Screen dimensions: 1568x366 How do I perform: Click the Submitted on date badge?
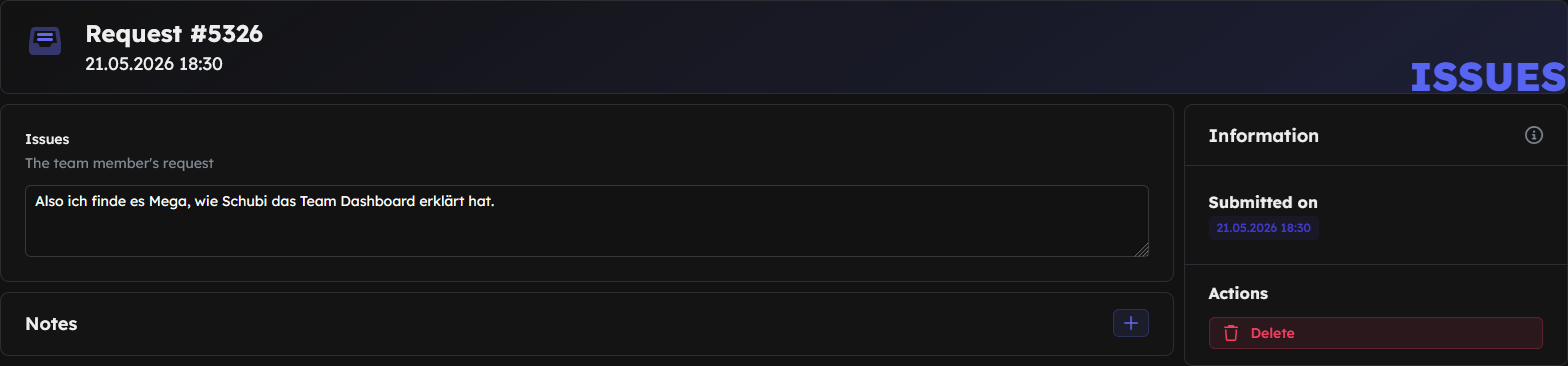(1263, 228)
